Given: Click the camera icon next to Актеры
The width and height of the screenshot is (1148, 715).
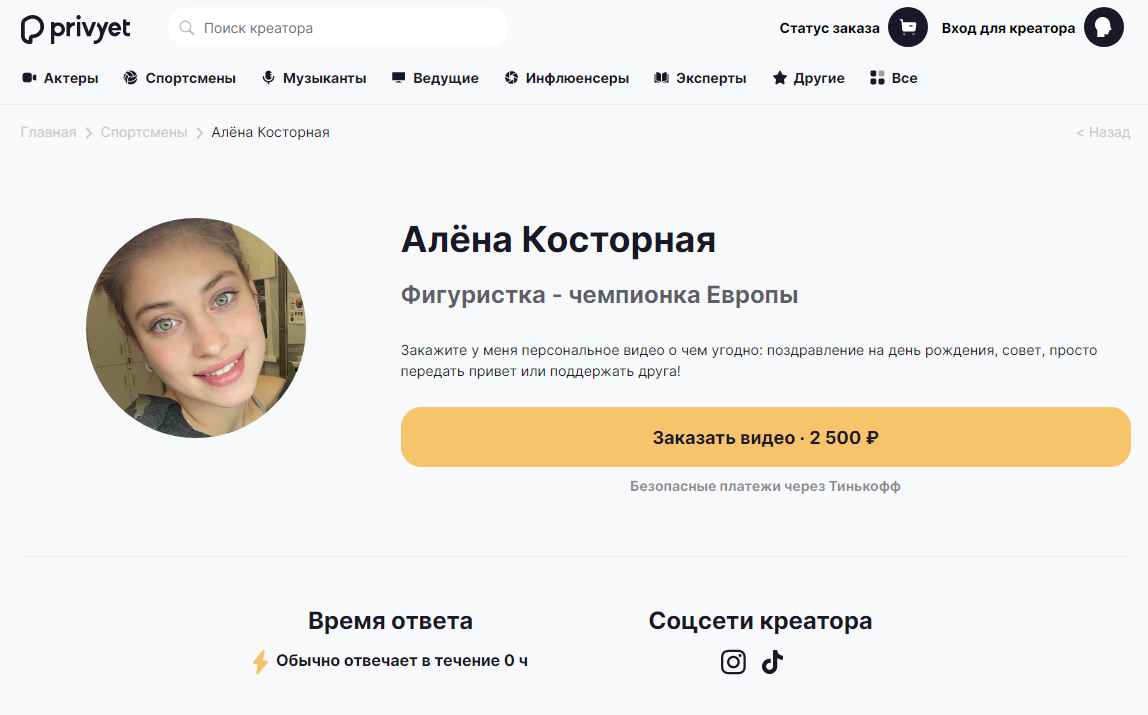Looking at the screenshot, I should point(29,78).
